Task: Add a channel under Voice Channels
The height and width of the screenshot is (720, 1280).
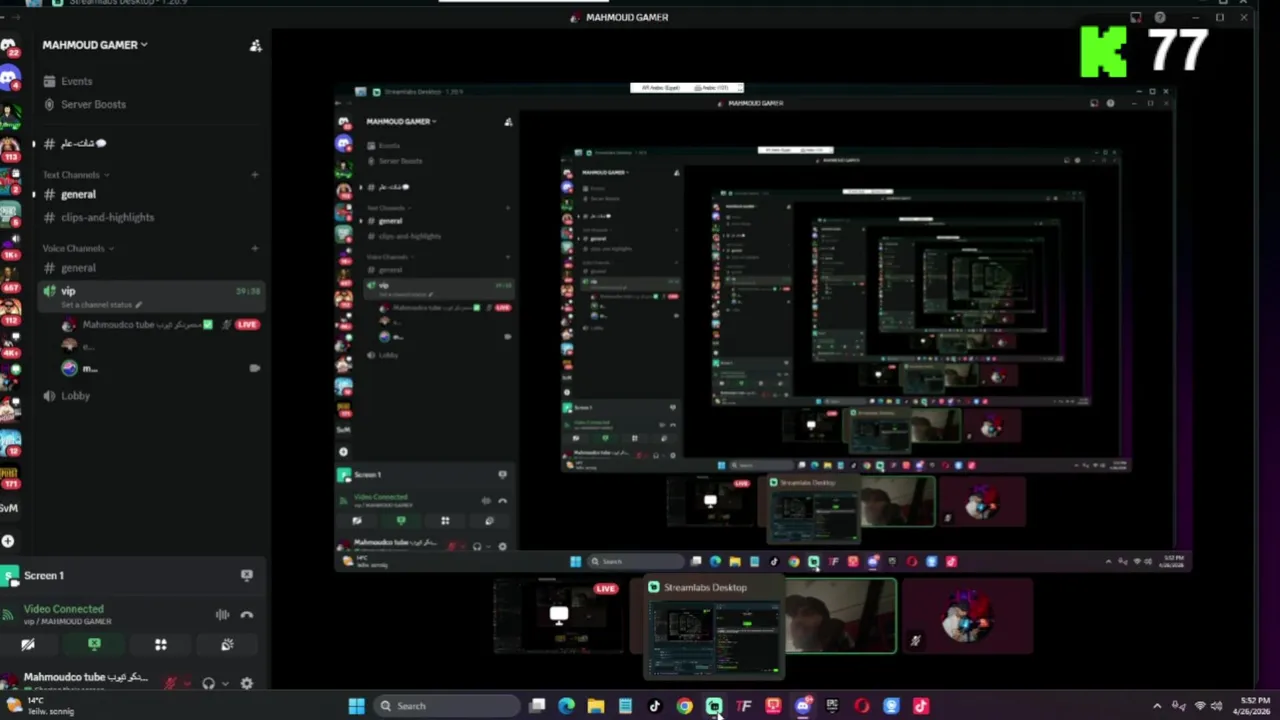Action: (x=255, y=248)
